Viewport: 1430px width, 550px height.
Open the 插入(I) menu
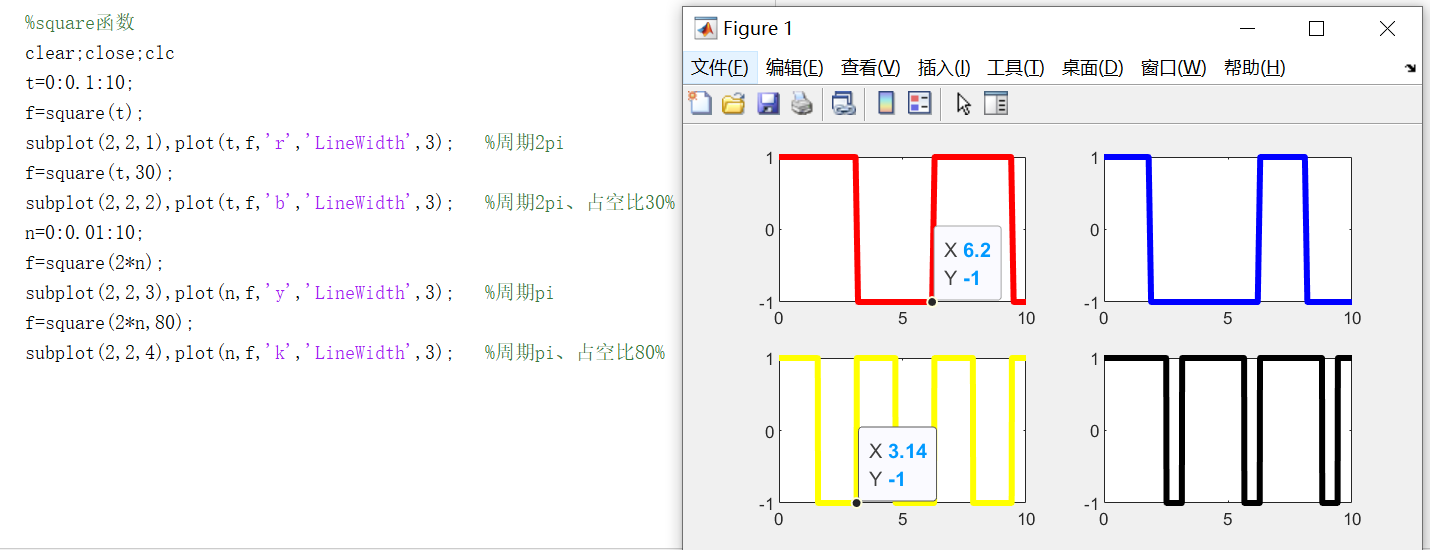coord(944,68)
